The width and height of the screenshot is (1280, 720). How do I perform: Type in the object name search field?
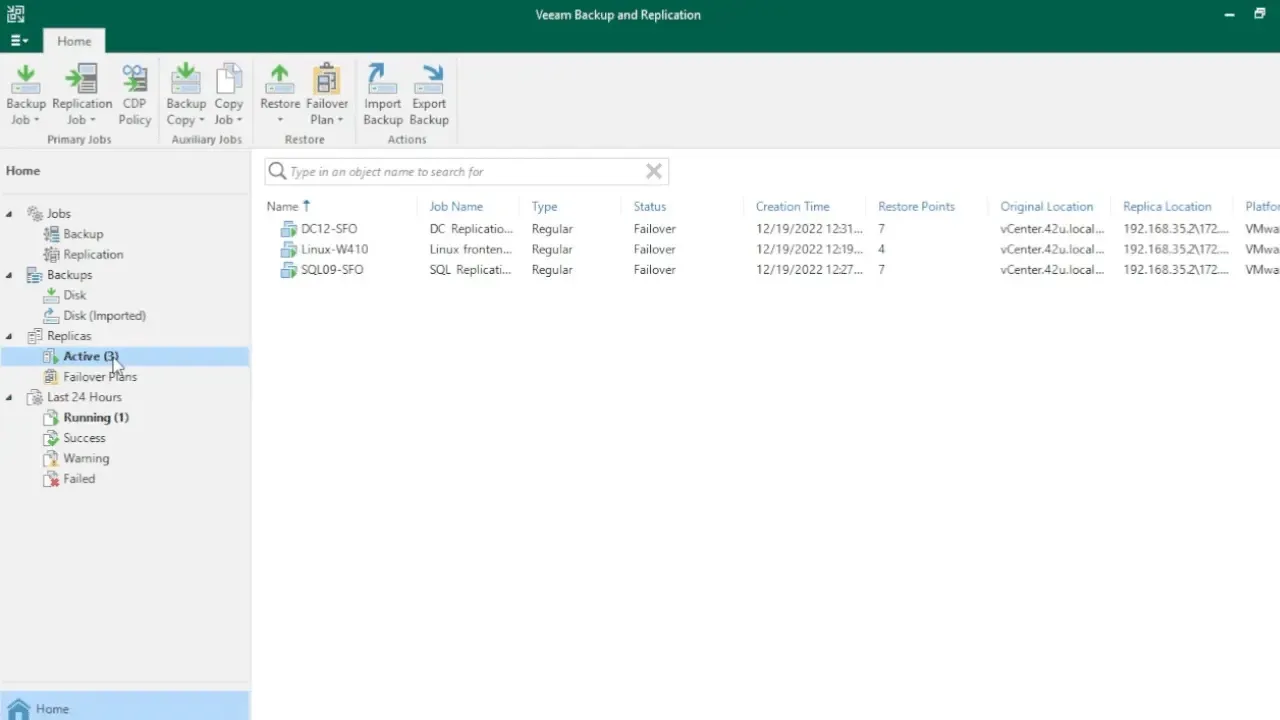[x=460, y=172]
